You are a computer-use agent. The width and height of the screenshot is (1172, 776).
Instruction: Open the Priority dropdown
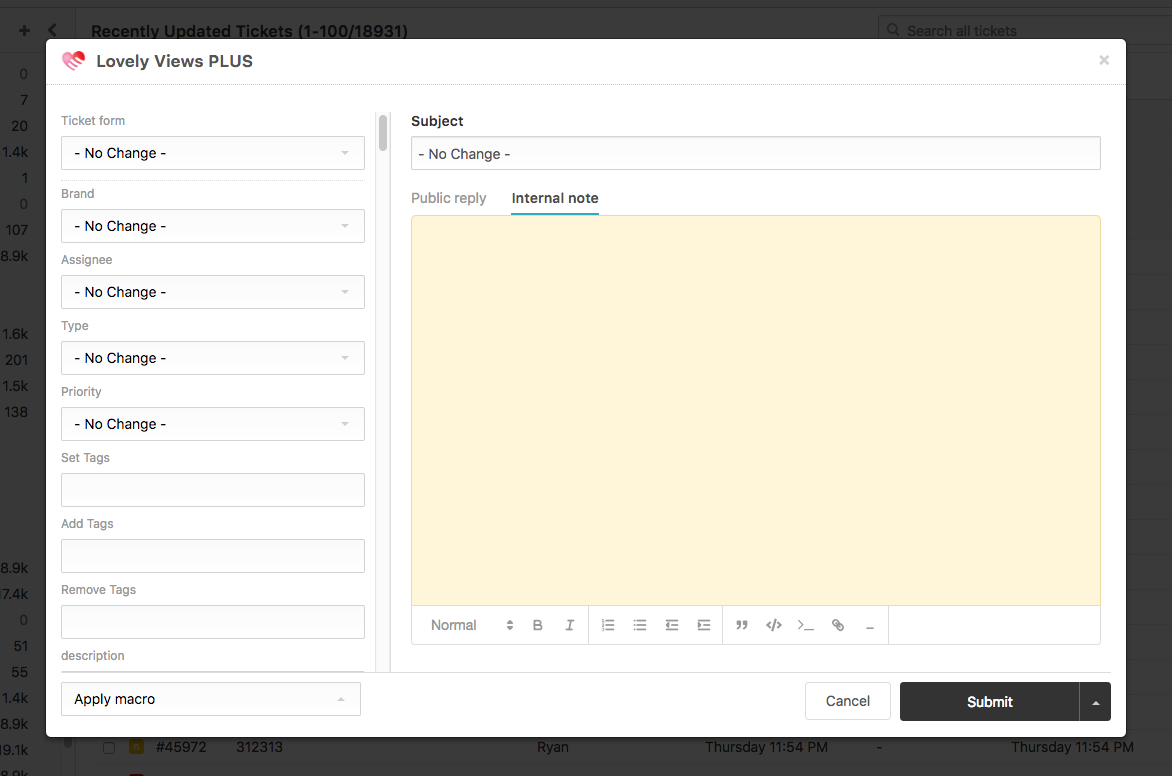pos(213,424)
